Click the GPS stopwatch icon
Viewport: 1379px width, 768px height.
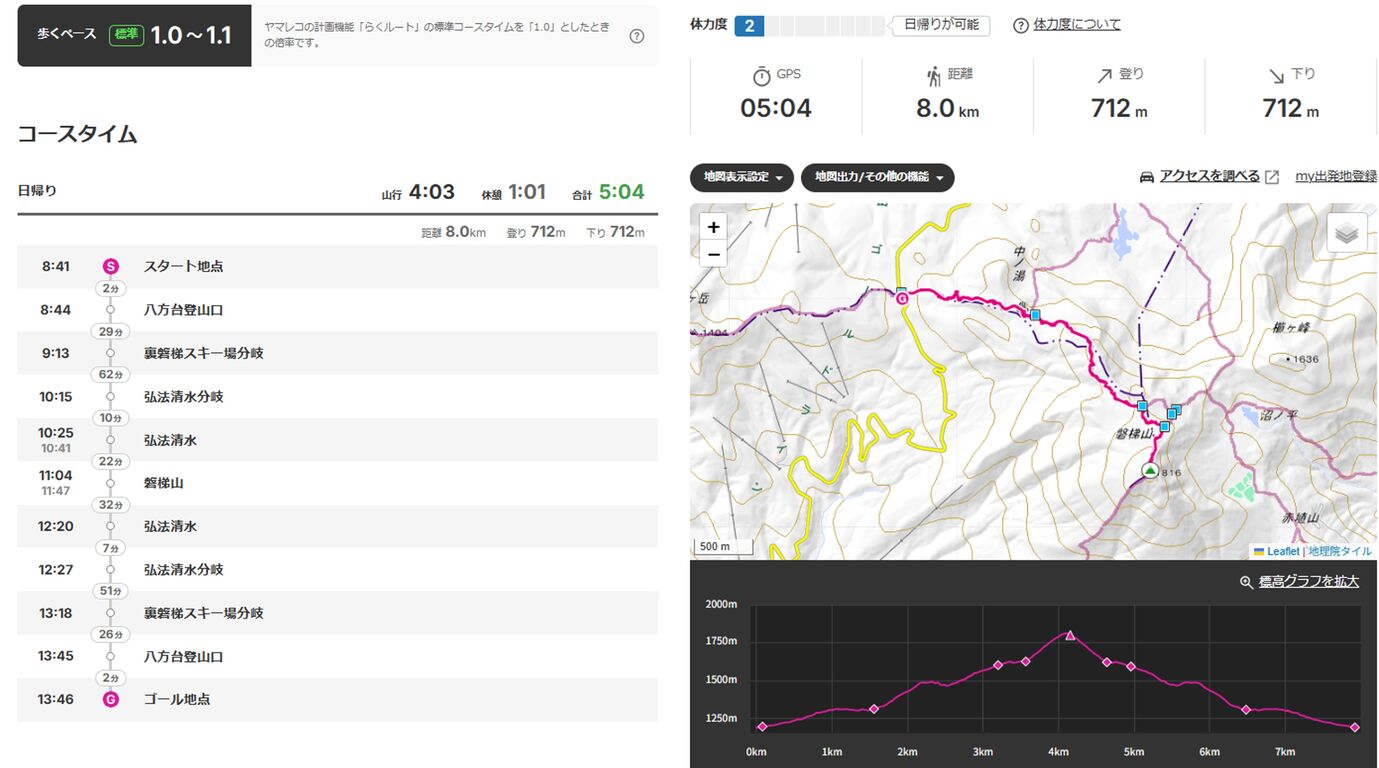click(762, 76)
